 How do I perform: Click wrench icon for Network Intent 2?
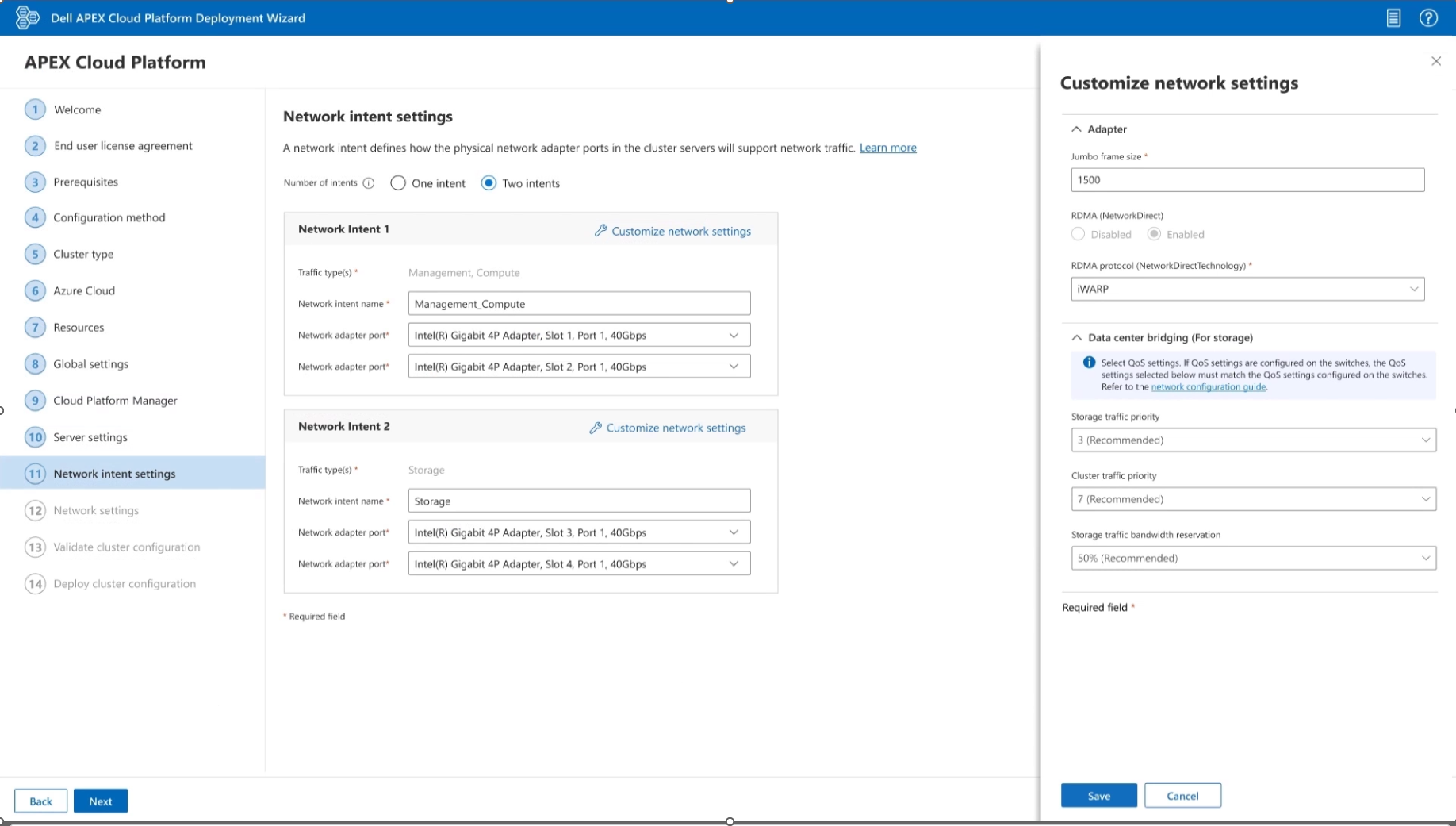point(596,428)
